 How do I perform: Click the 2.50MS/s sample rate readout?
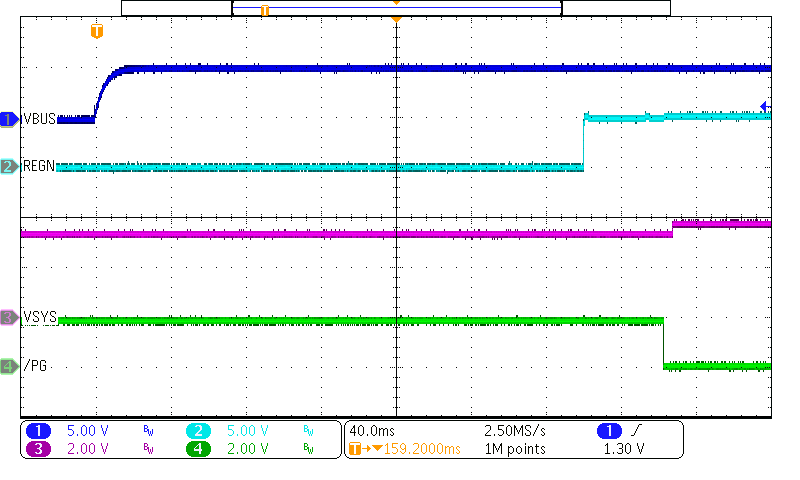pyautogui.click(x=514, y=431)
